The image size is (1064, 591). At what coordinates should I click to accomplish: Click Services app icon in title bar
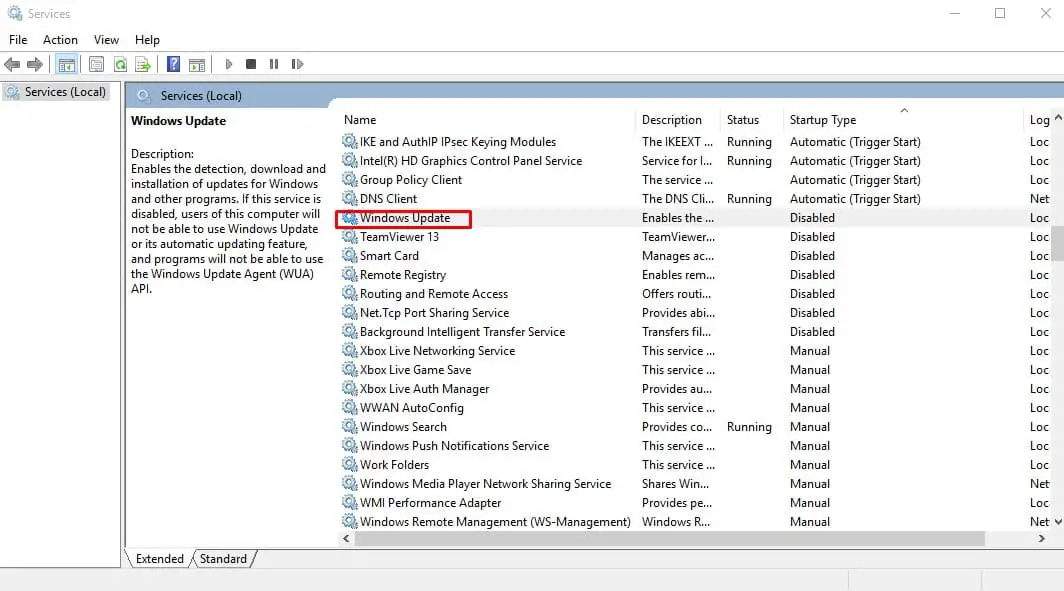14,13
